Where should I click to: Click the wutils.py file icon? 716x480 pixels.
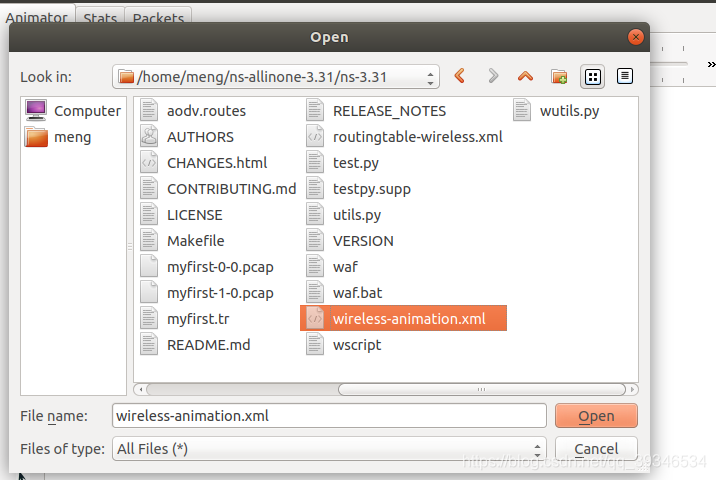(522, 111)
